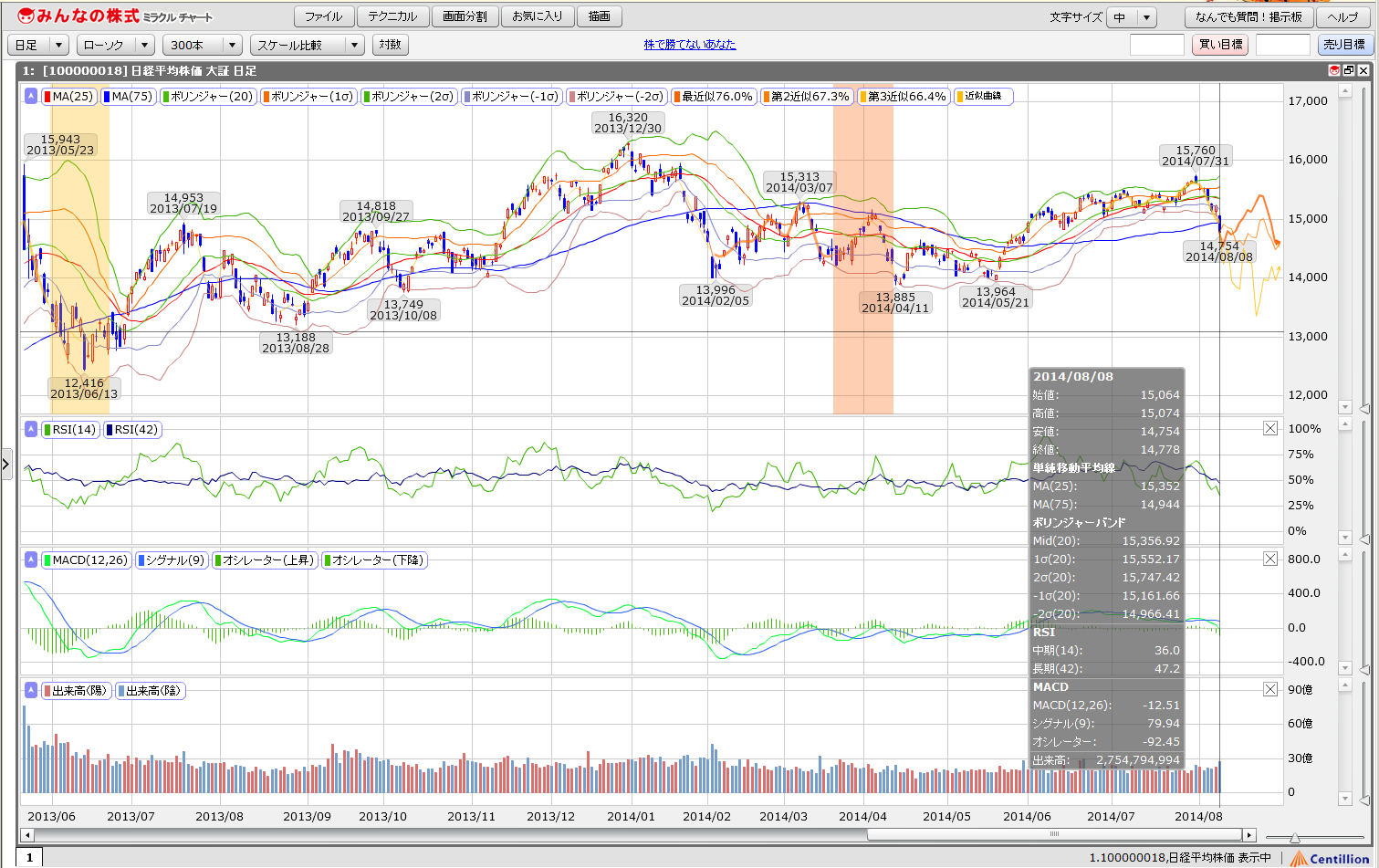Close the MACD indicator panel

(x=1269, y=559)
